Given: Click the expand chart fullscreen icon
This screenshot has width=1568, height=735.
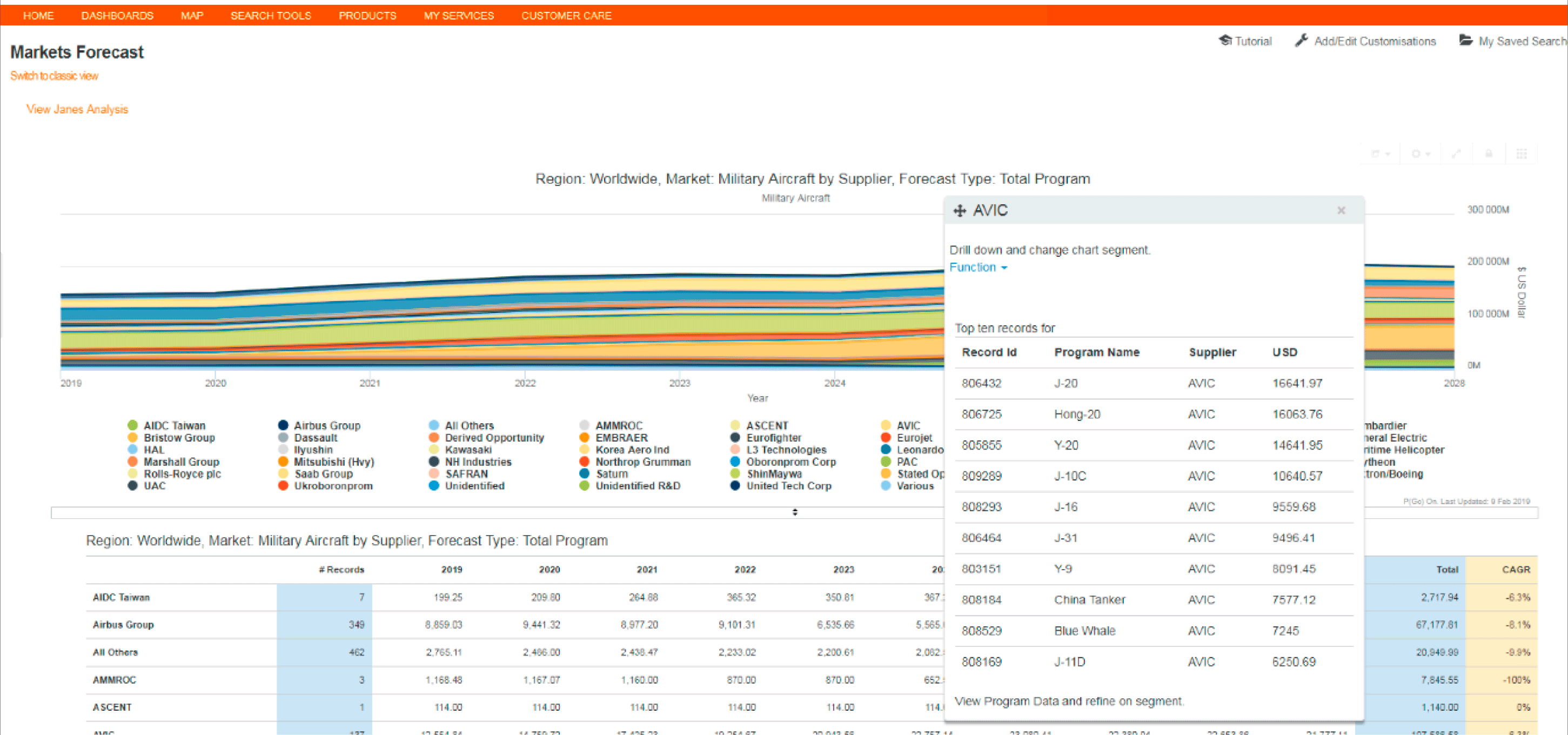Looking at the screenshot, I should (x=1456, y=154).
